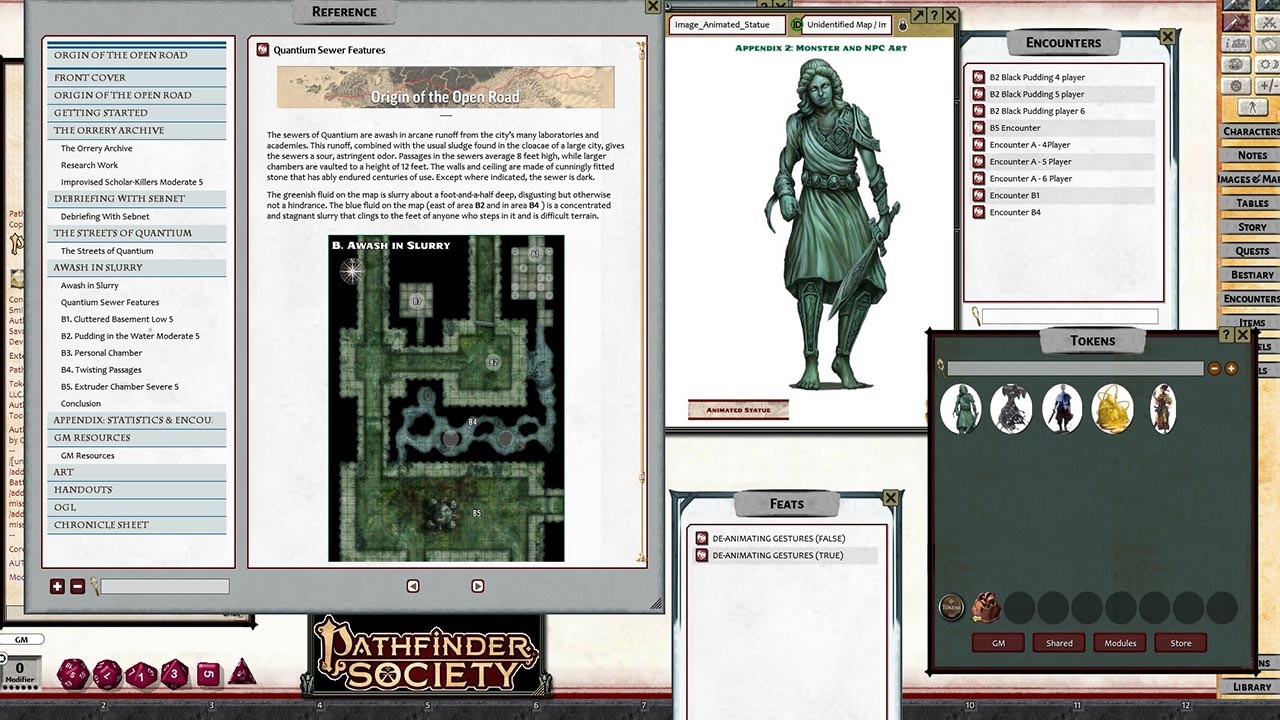Viewport: 1280px width, 720px height.
Task: Open help via the ? icon on the map window
Action: tap(936, 14)
